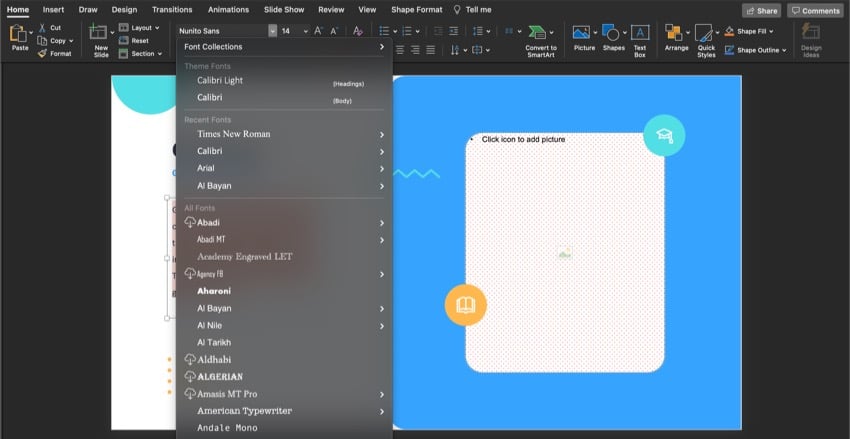Click the Cut scissors icon

[41, 28]
